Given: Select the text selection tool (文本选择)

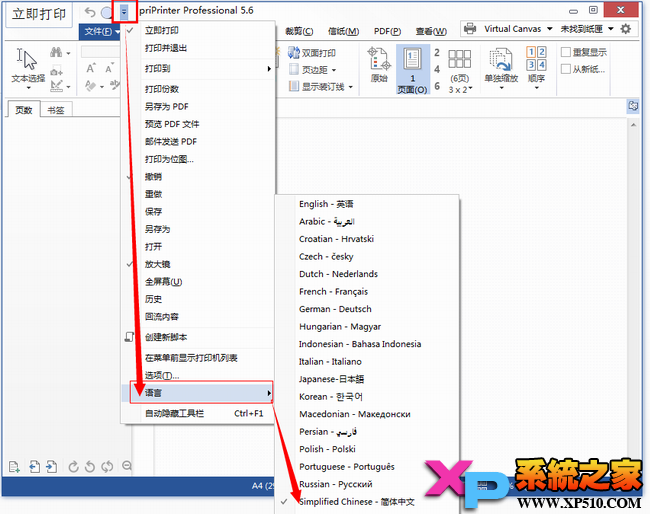Looking at the screenshot, I should [x=28, y=68].
